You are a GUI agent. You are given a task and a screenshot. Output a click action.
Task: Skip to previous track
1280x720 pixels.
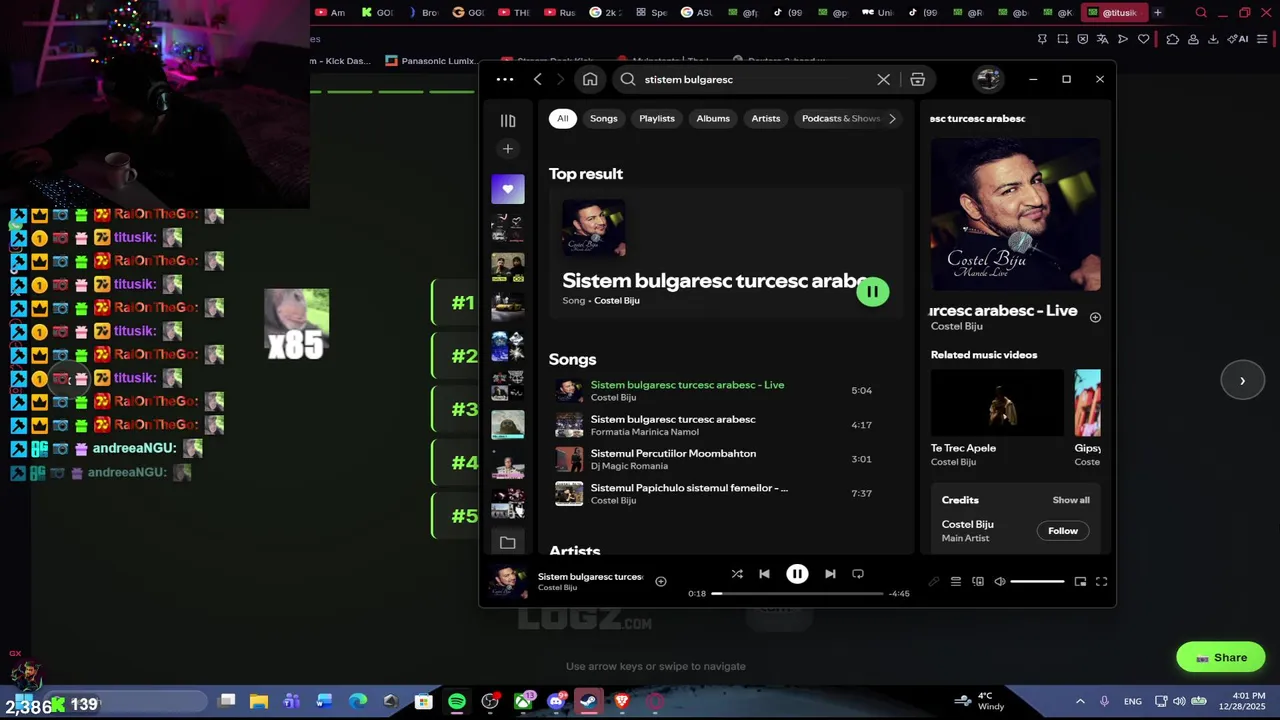click(764, 574)
